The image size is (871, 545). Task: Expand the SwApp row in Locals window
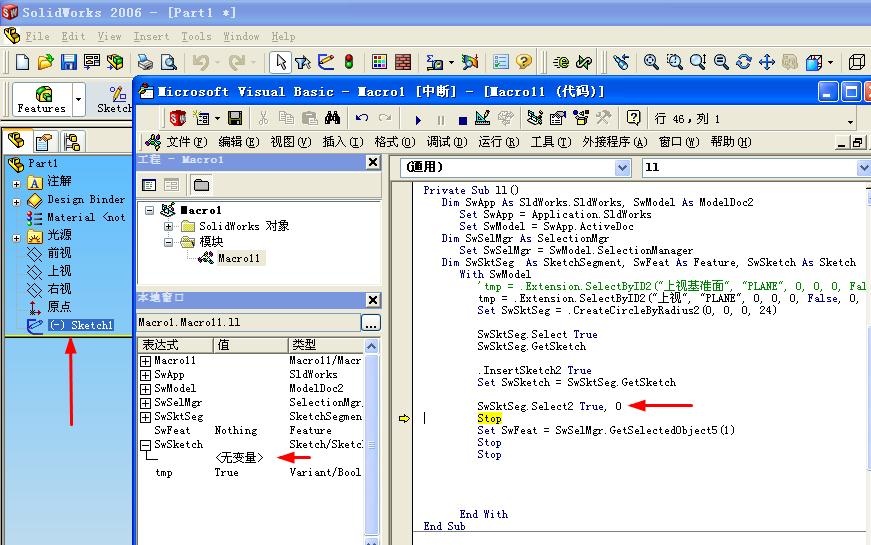tap(146, 375)
